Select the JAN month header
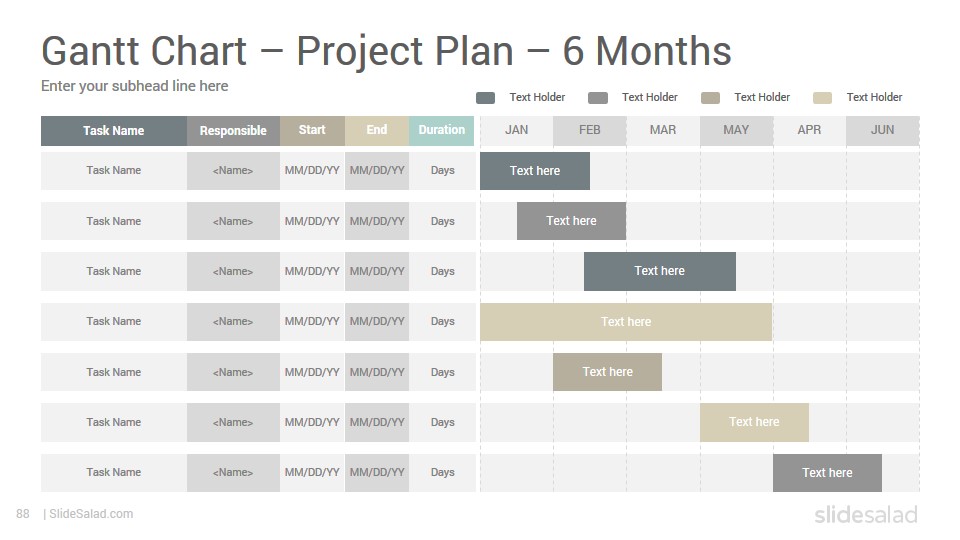Screen dimensions: 960x540 (517, 130)
